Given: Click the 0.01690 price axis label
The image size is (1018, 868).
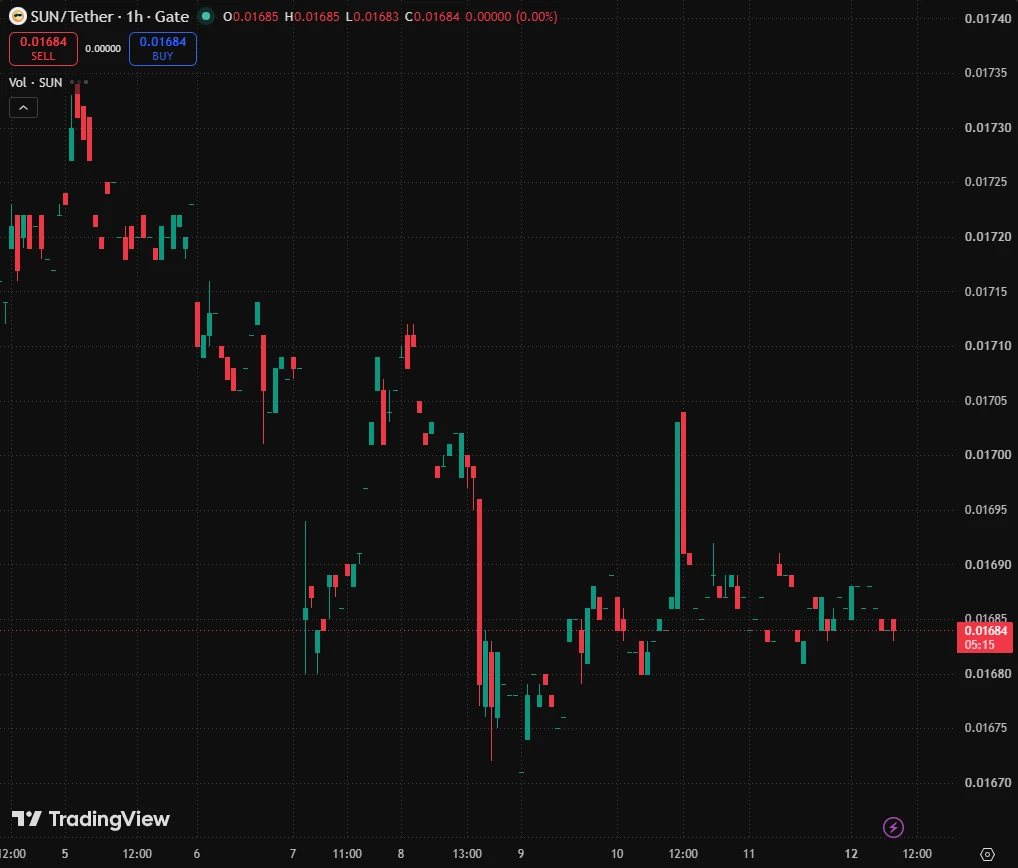Looking at the screenshot, I should (x=987, y=565).
